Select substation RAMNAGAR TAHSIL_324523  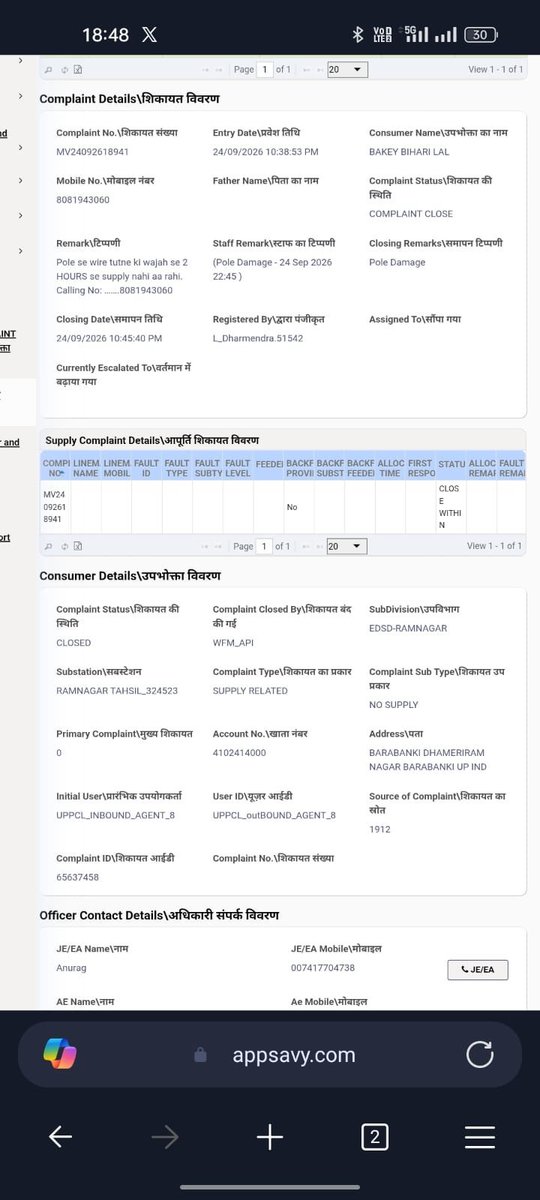pyautogui.click(x=118, y=691)
